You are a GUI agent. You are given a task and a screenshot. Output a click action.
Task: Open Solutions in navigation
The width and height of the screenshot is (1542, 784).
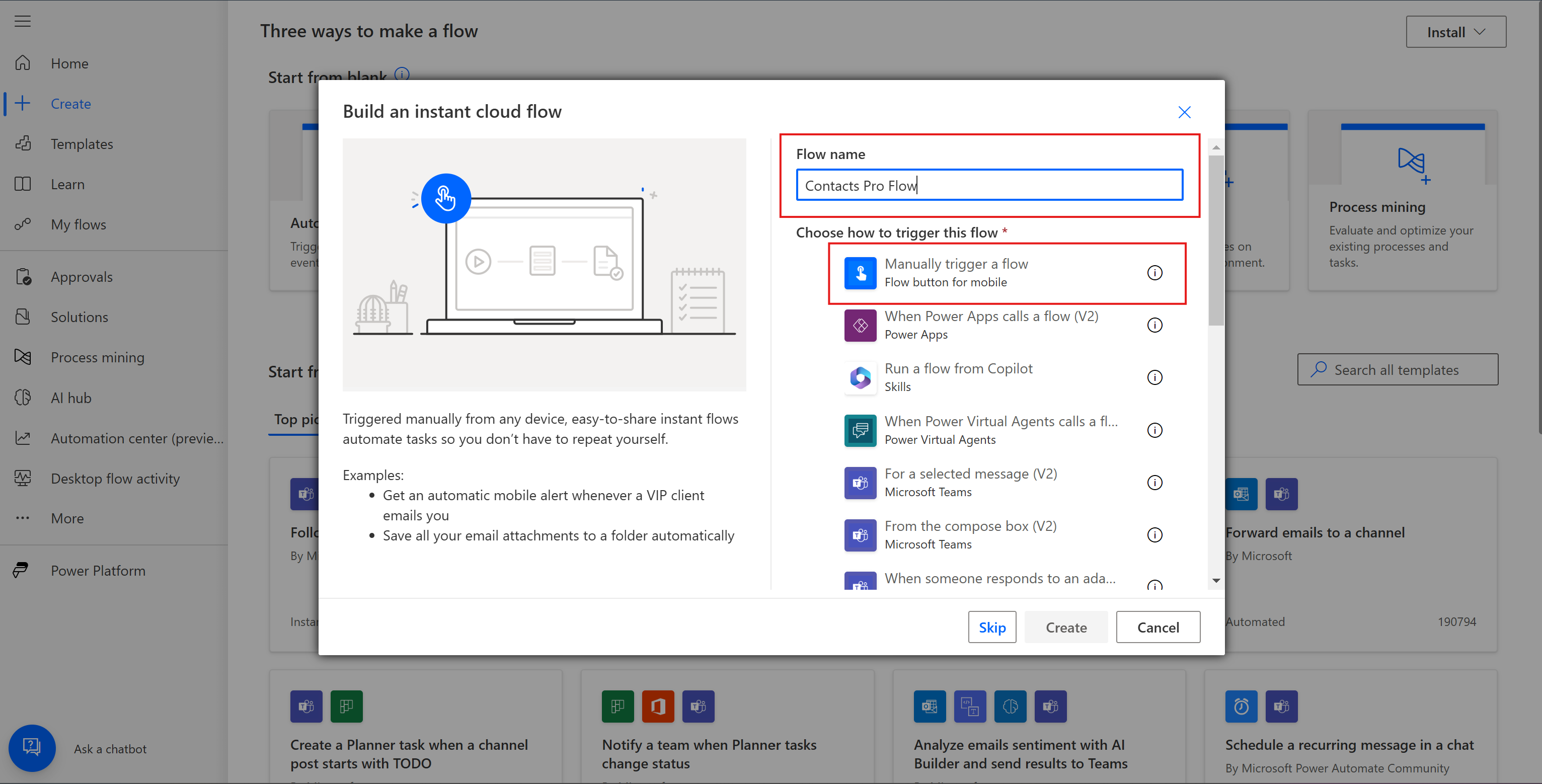coord(80,317)
